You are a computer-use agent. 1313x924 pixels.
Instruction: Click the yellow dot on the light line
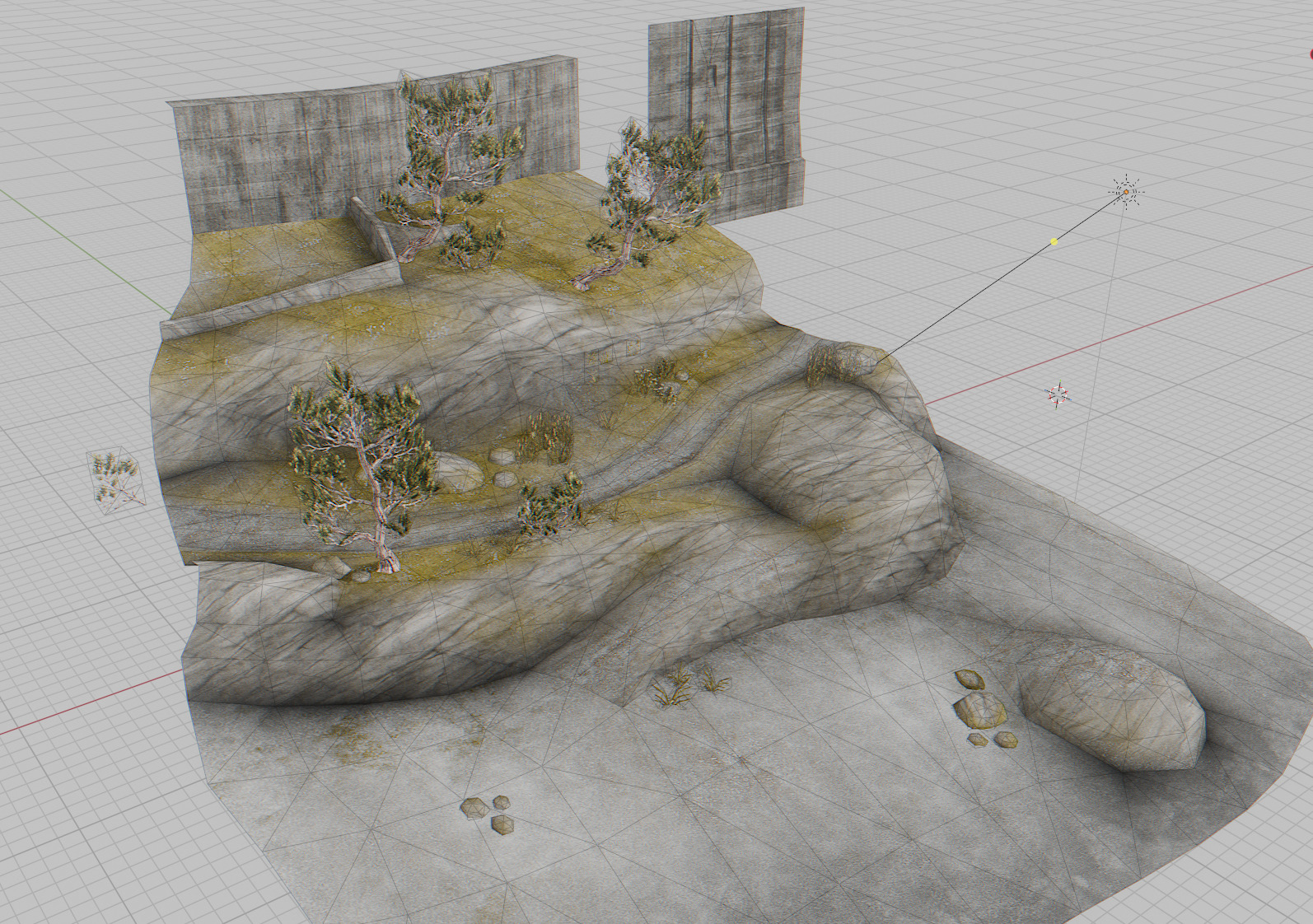tap(1054, 242)
